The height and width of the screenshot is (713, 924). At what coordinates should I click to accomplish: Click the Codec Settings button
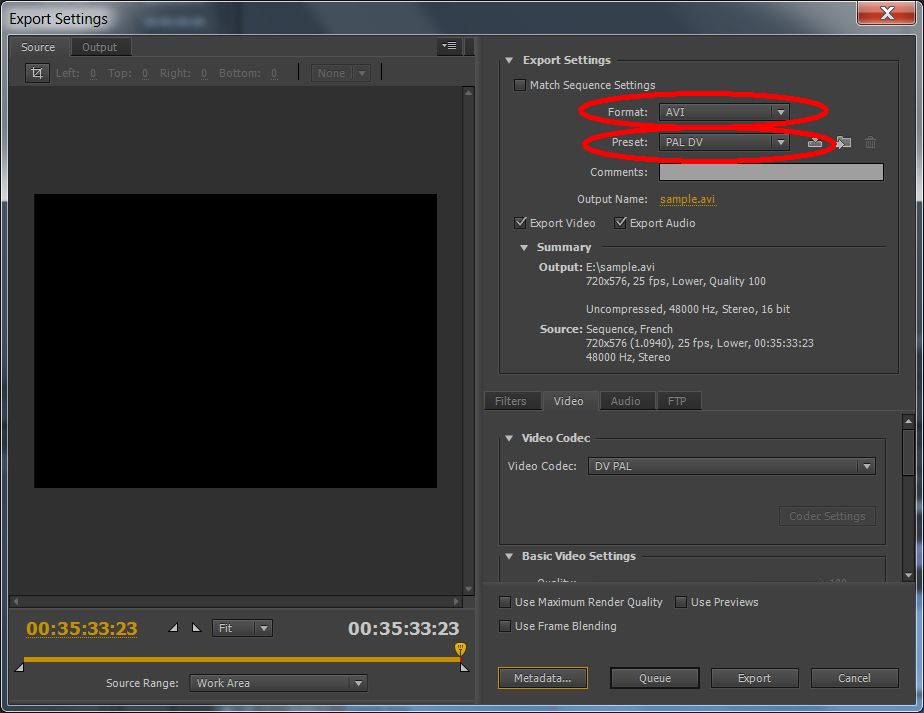coord(827,516)
